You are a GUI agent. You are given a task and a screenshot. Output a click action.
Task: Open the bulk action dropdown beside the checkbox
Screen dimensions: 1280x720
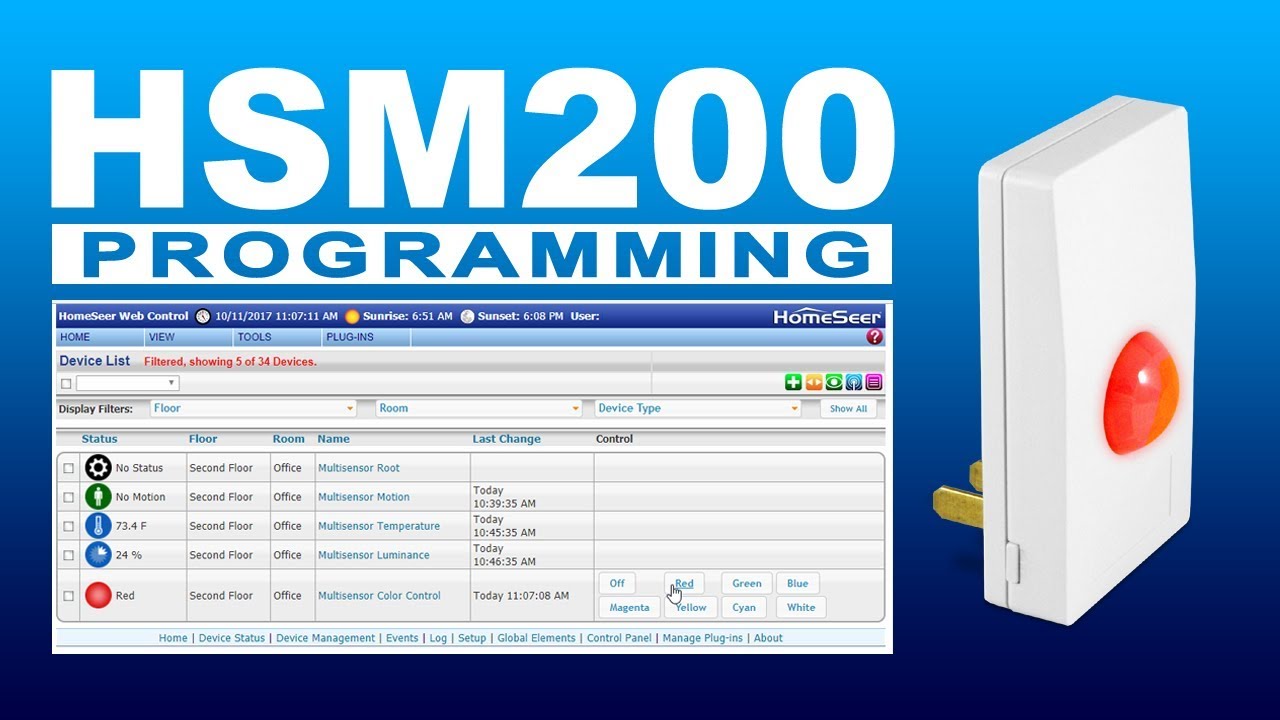click(x=128, y=383)
